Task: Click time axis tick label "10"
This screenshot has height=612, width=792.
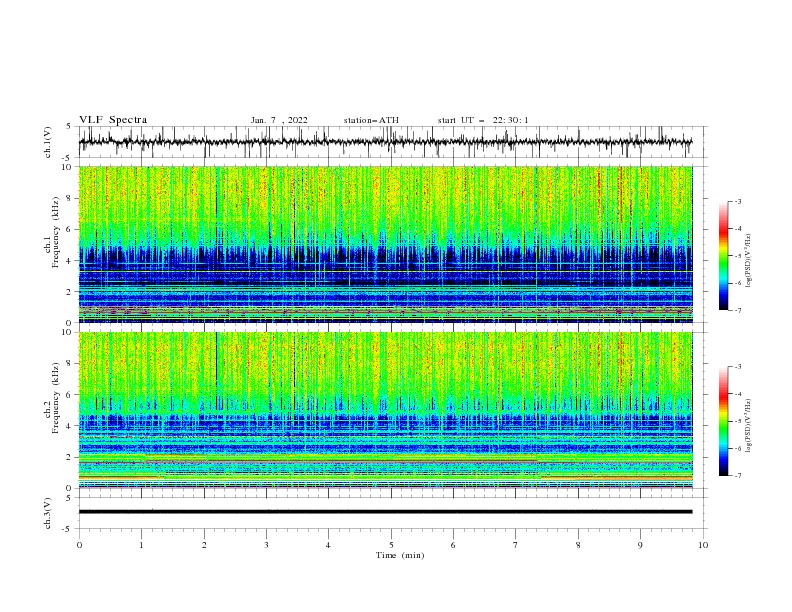Action: pos(703,545)
